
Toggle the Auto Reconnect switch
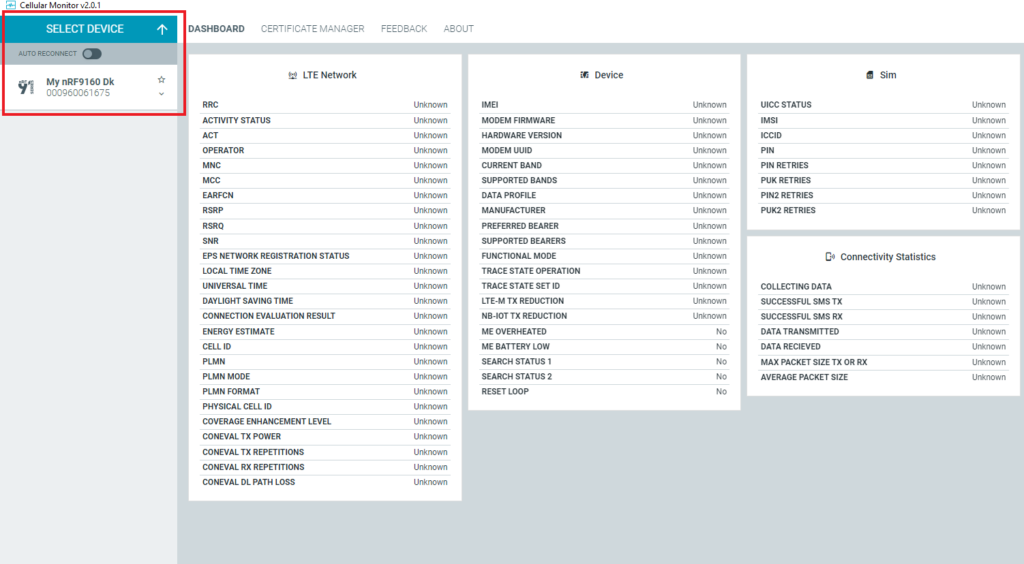coord(92,54)
